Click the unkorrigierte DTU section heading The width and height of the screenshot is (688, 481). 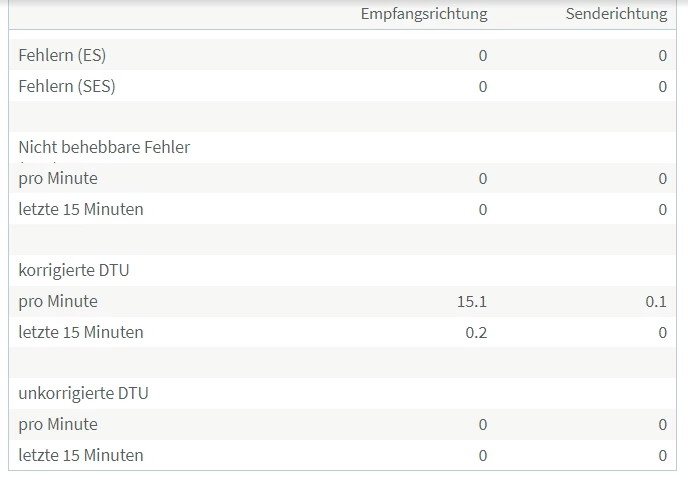[83, 394]
